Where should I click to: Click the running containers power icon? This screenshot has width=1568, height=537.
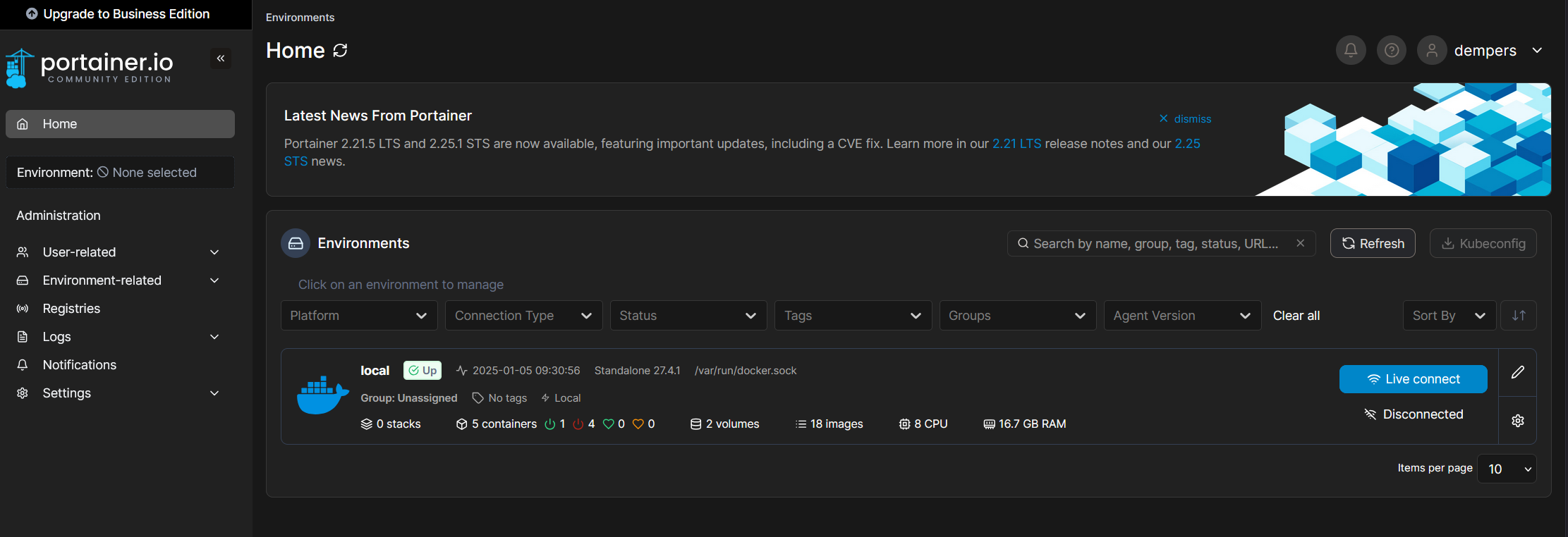(x=550, y=424)
